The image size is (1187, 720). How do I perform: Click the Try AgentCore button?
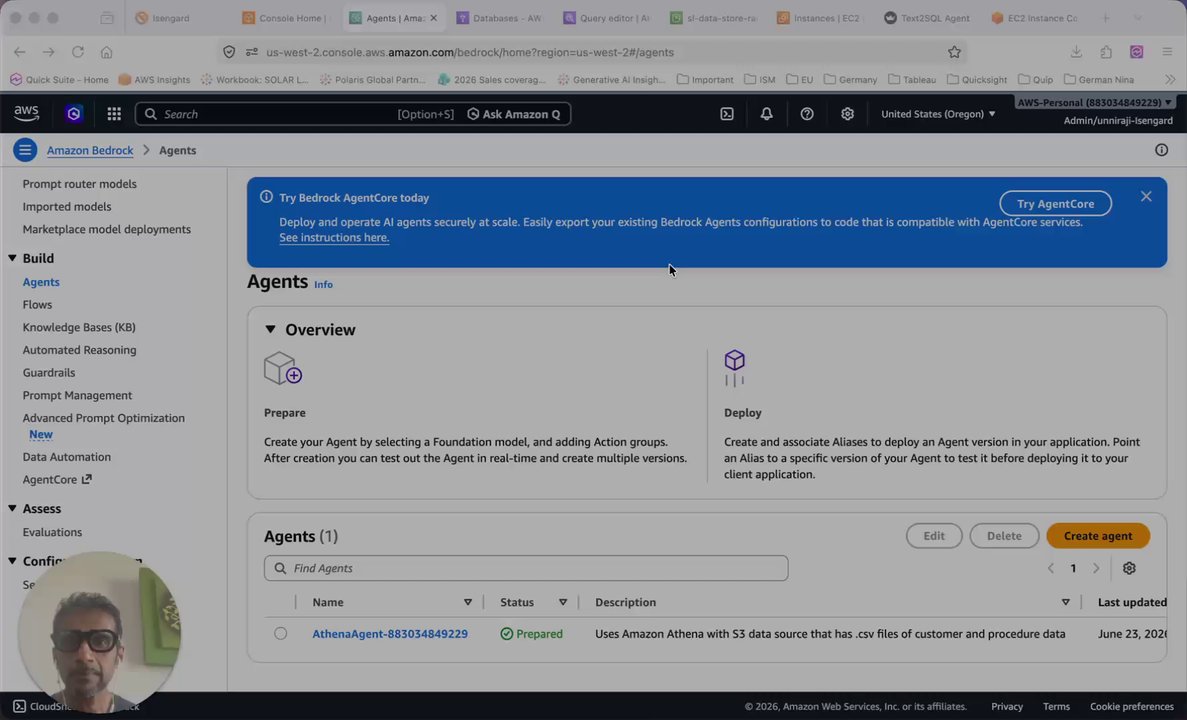click(1055, 204)
